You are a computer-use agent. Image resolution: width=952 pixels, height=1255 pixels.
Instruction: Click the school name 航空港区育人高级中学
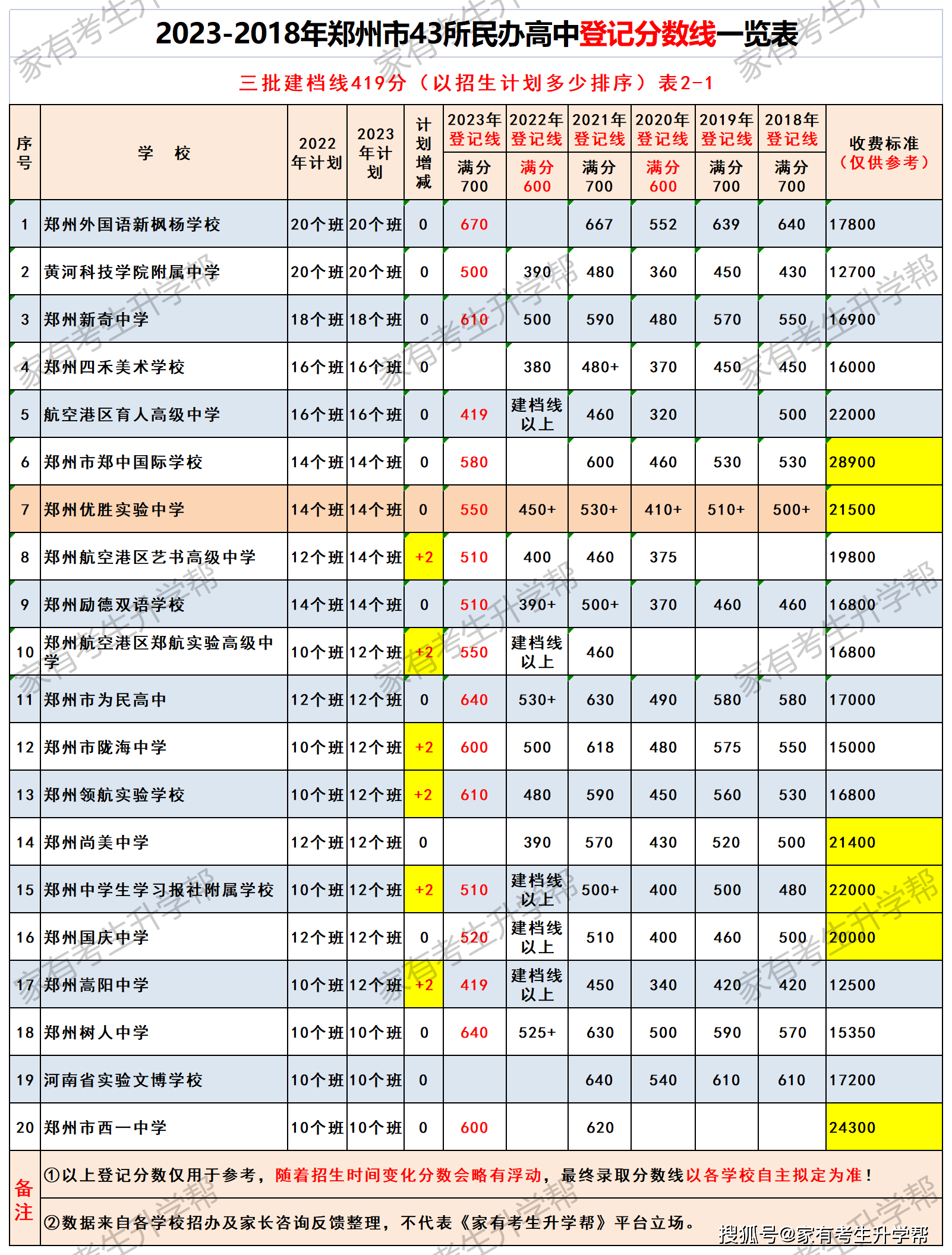pos(132,415)
